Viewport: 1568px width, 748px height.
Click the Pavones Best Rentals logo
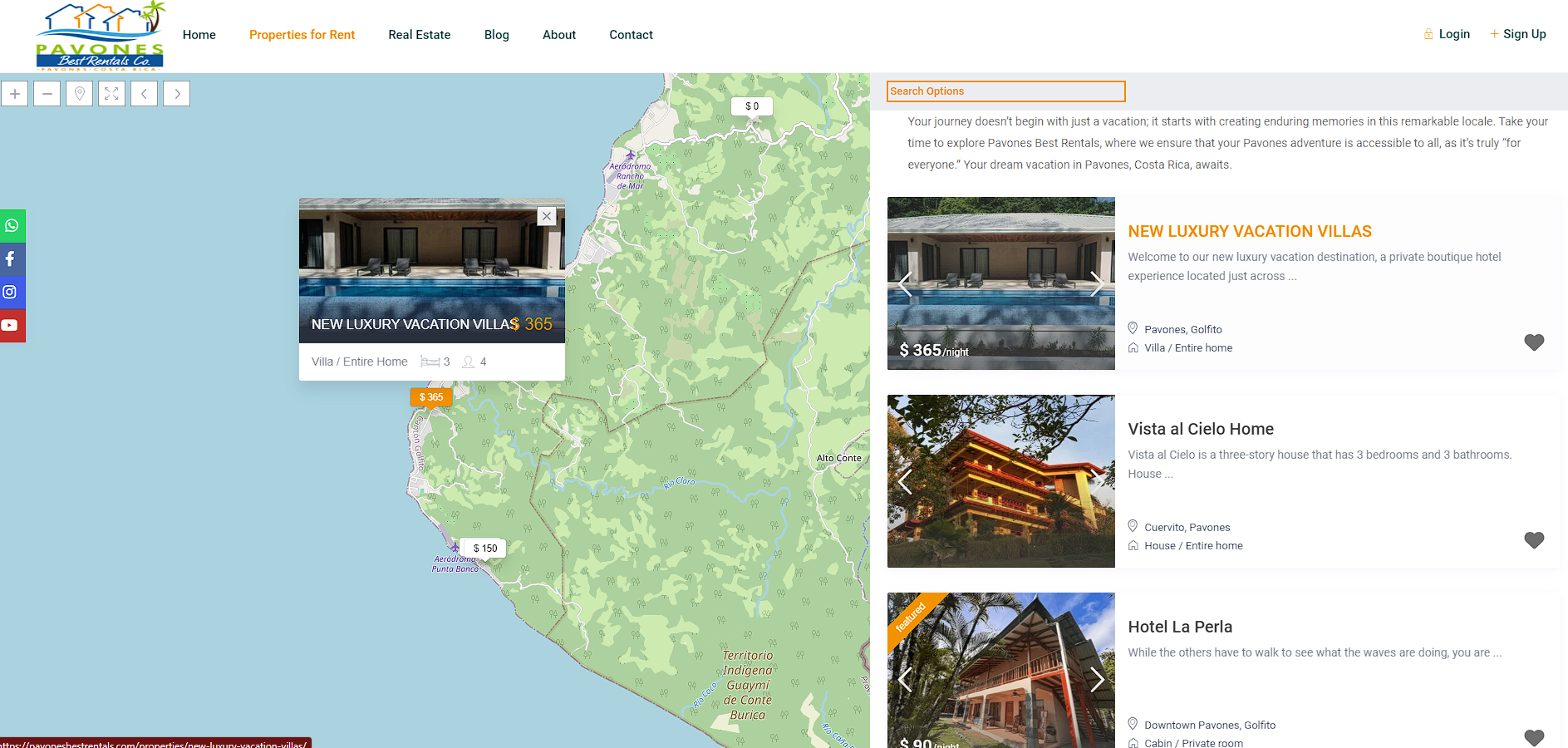coord(101,36)
